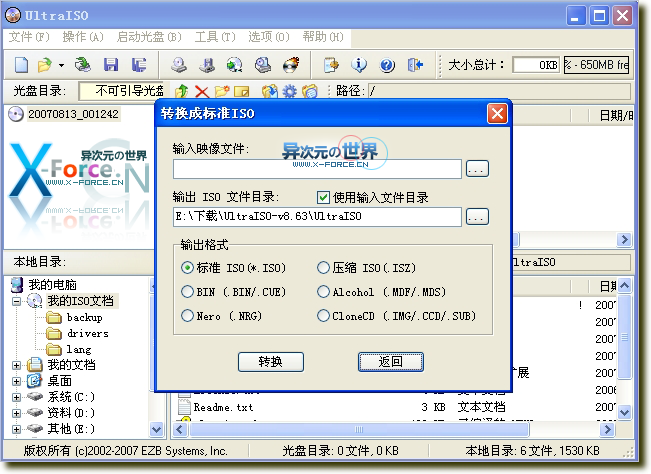Click the blue Info toolbar icon
Screen dimensions: 651x474
pyautogui.click(x=359, y=65)
